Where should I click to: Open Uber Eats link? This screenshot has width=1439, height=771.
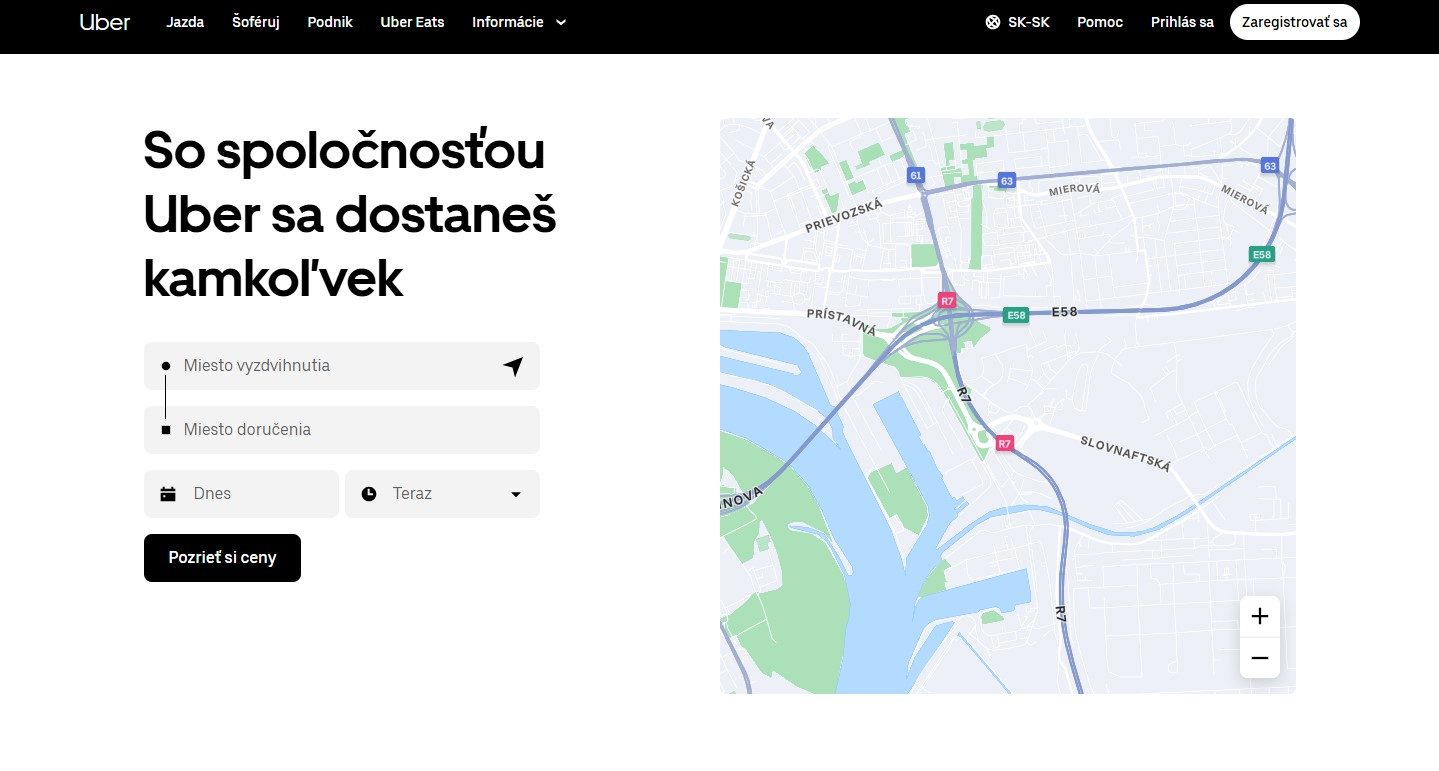tap(412, 22)
